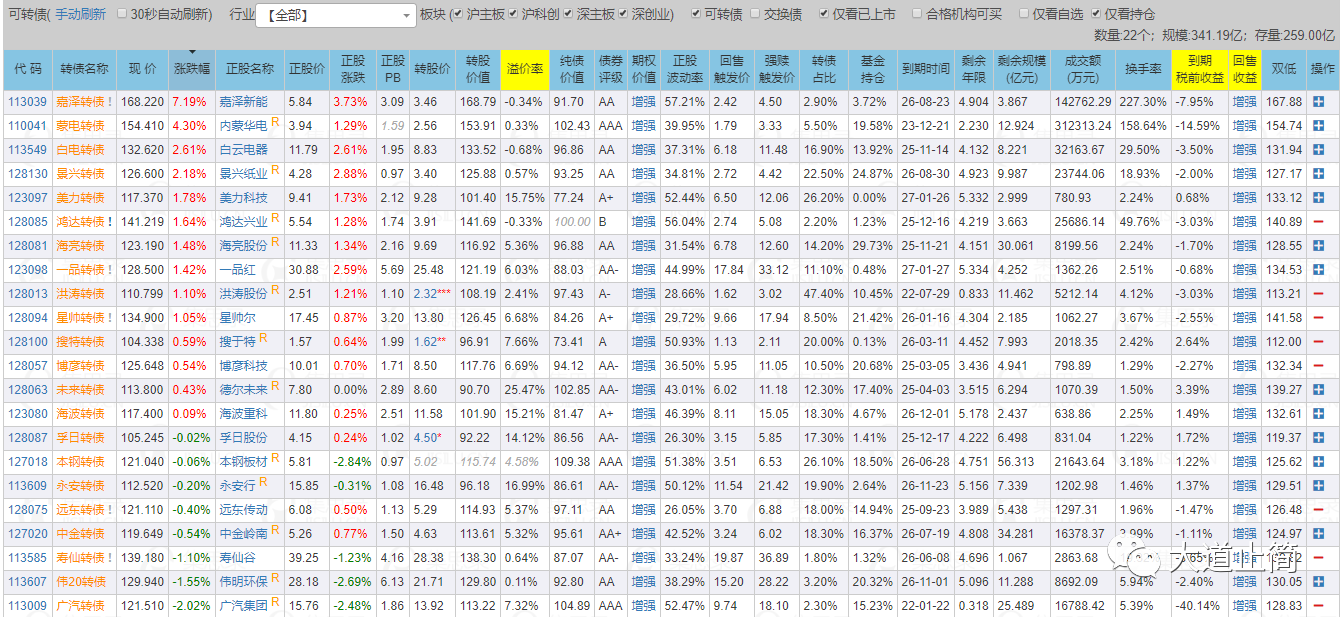This screenshot has height=617, width=1343.
Task: Add 永安转债 via its plus icon
Action: coord(1321,486)
